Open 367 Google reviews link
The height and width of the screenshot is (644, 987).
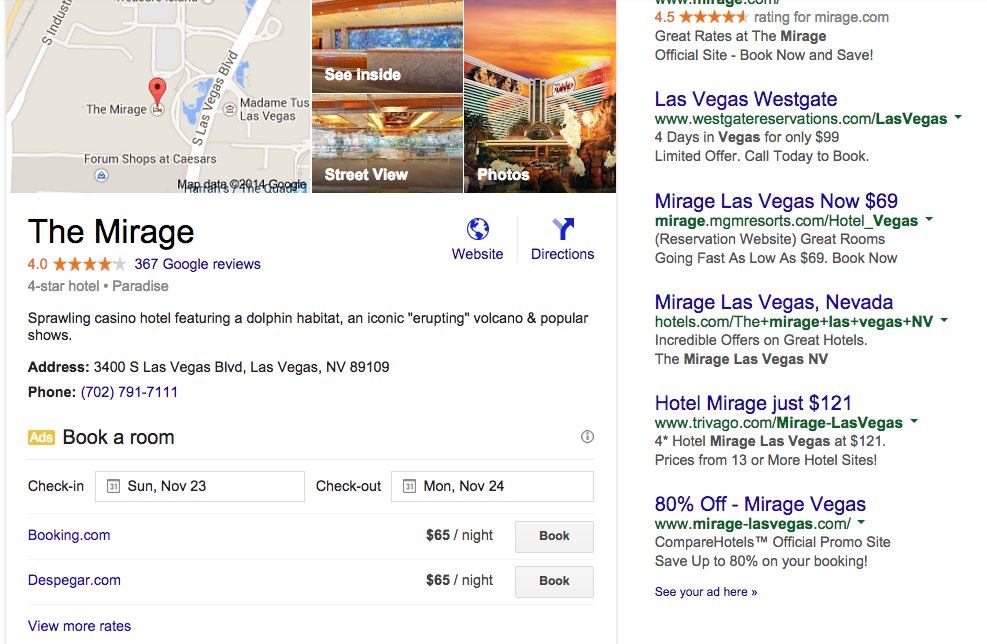[x=197, y=264]
